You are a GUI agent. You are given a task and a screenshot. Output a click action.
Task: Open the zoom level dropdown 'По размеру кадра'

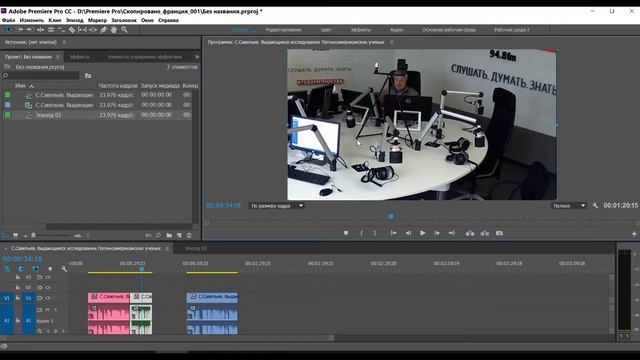click(277, 206)
